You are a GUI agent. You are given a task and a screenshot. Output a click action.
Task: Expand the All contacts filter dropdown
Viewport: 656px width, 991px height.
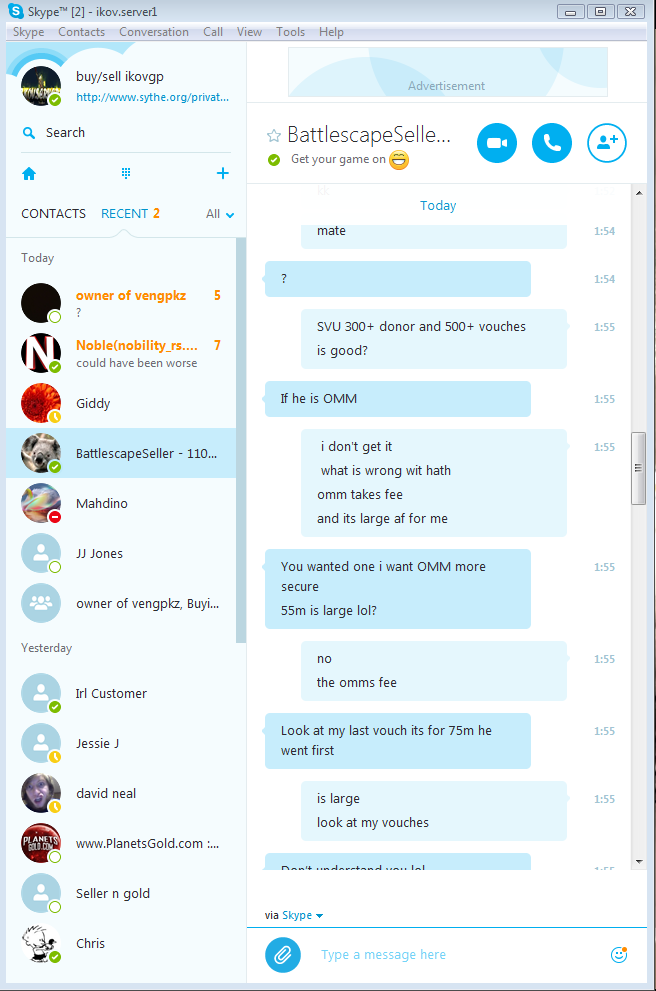pyautogui.click(x=220, y=214)
